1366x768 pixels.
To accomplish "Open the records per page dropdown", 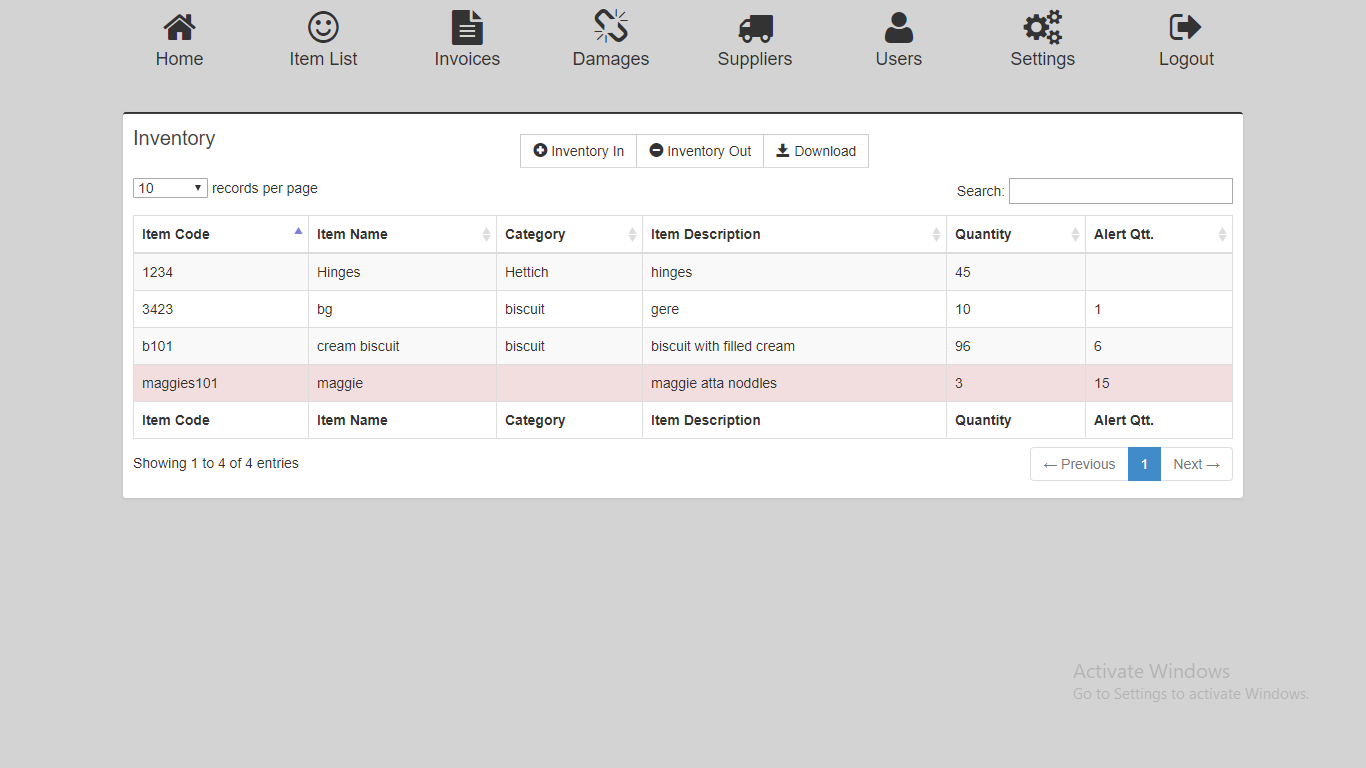I will point(170,188).
